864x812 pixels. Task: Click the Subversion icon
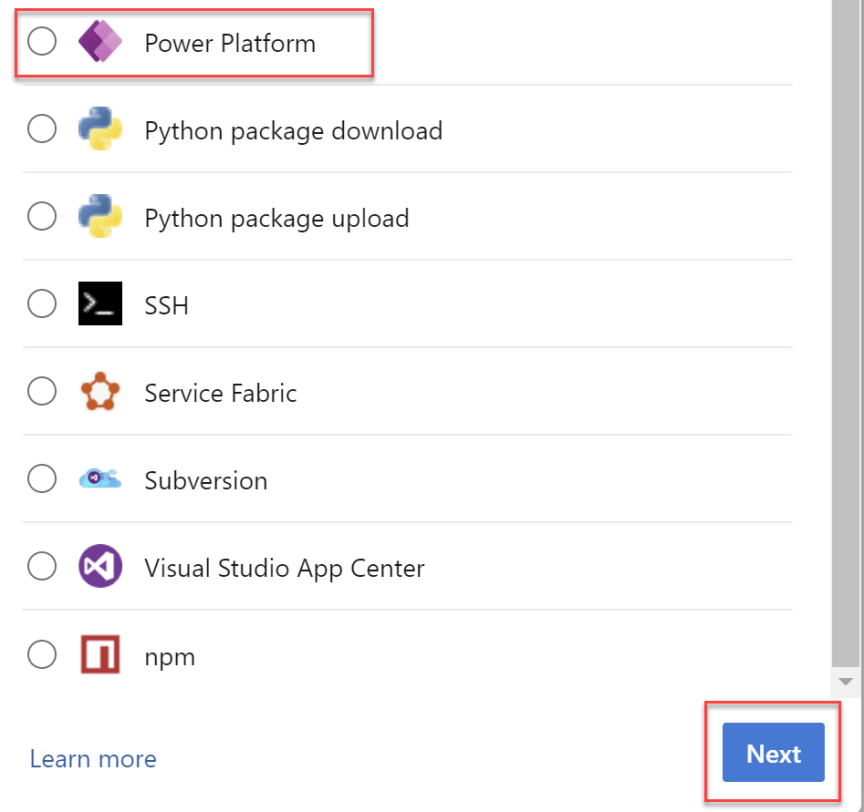[99, 479]
